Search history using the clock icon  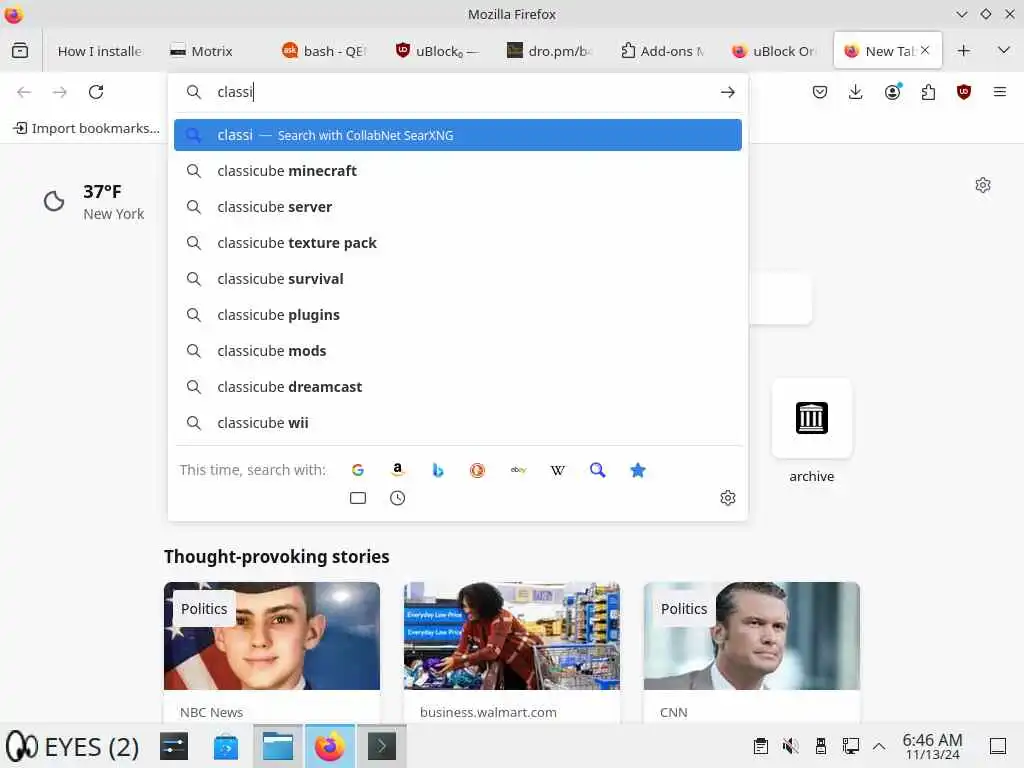pos(398,498)
